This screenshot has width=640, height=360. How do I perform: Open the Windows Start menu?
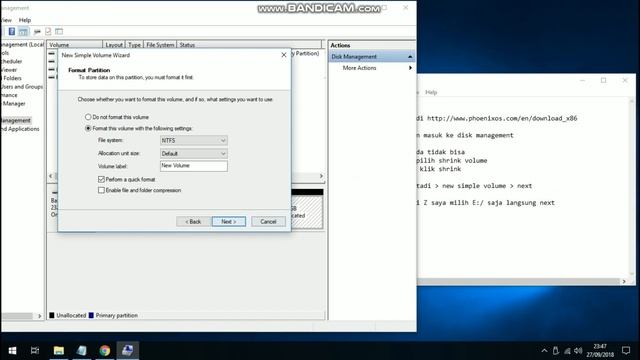coord(12,351)
